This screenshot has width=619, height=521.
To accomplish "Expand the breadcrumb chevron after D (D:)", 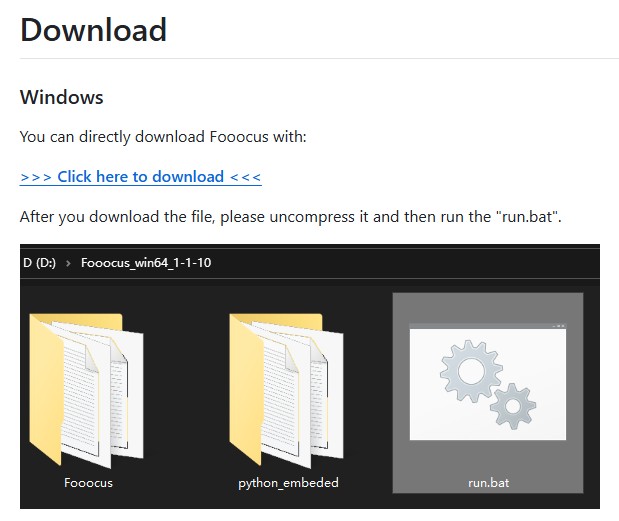I will 68,263.
